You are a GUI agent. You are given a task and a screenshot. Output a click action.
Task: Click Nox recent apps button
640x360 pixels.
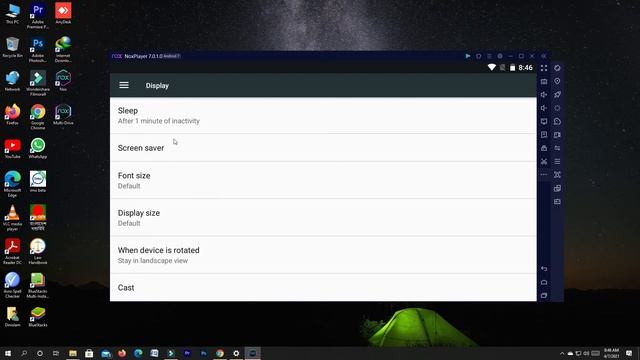(544, 296)
